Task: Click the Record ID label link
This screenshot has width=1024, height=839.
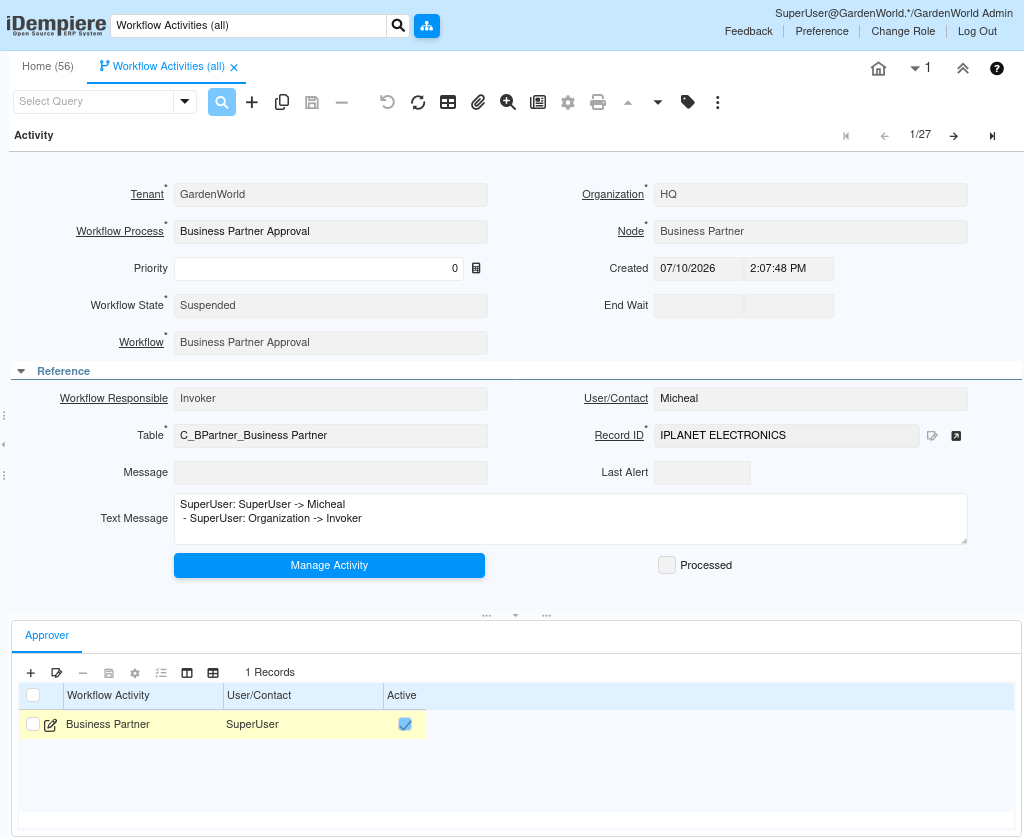Action: pyautogui.click(x=619, y=436)
